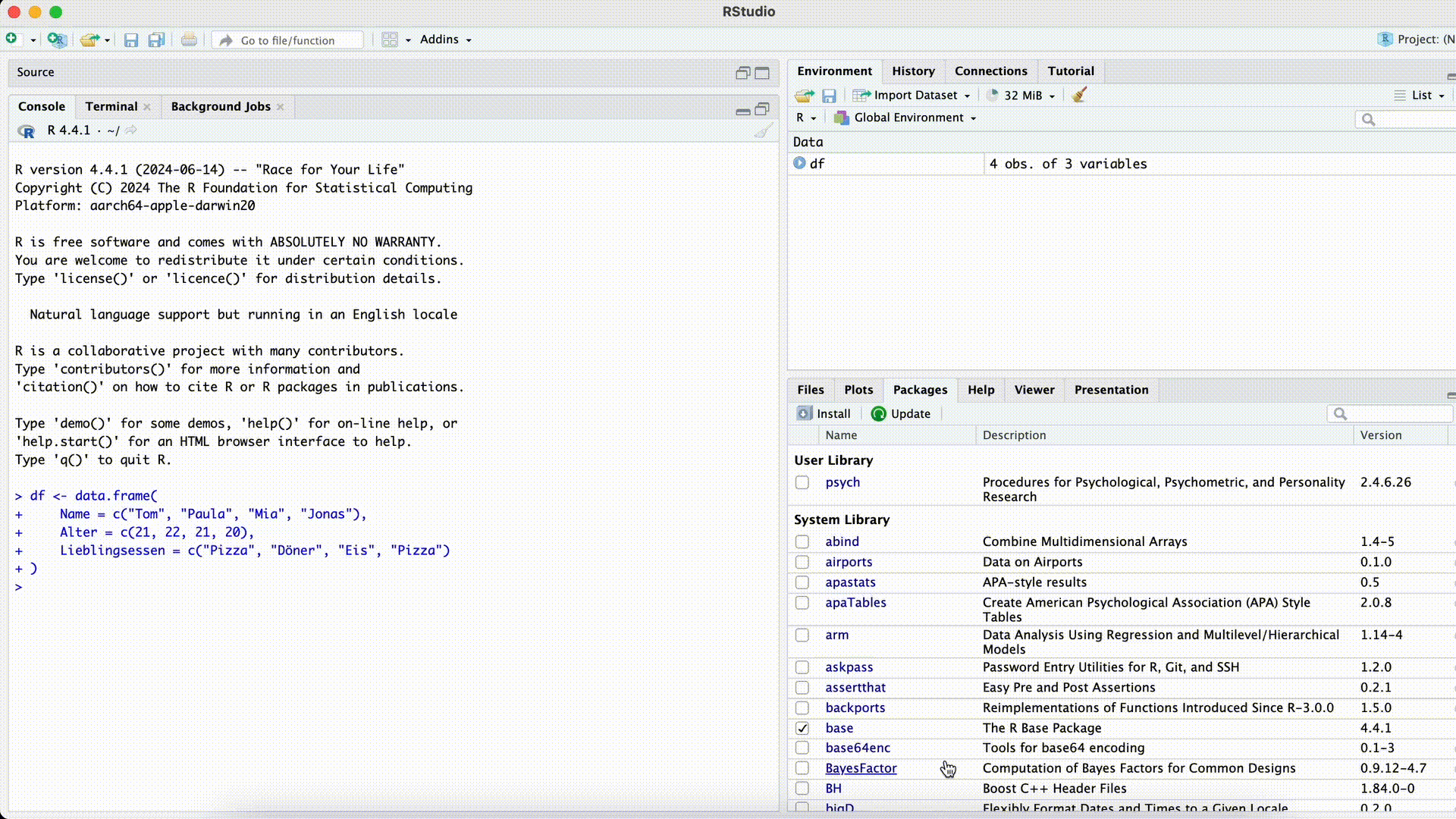Switch to the History tab
The height and width of the screenshot is (819, 1456).
(913, 71)
